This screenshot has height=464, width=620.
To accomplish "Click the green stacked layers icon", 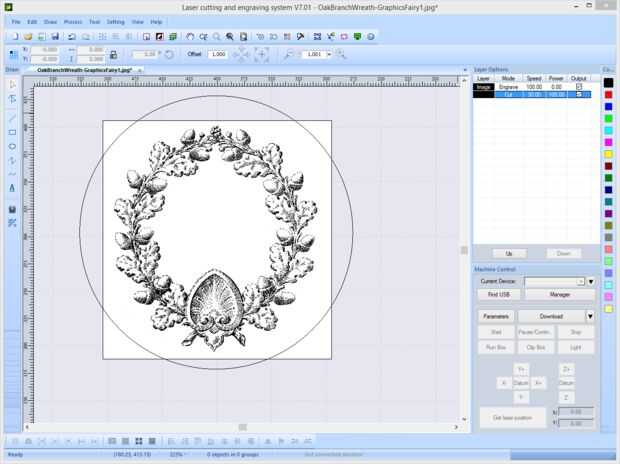I will (x=173, y=37).
